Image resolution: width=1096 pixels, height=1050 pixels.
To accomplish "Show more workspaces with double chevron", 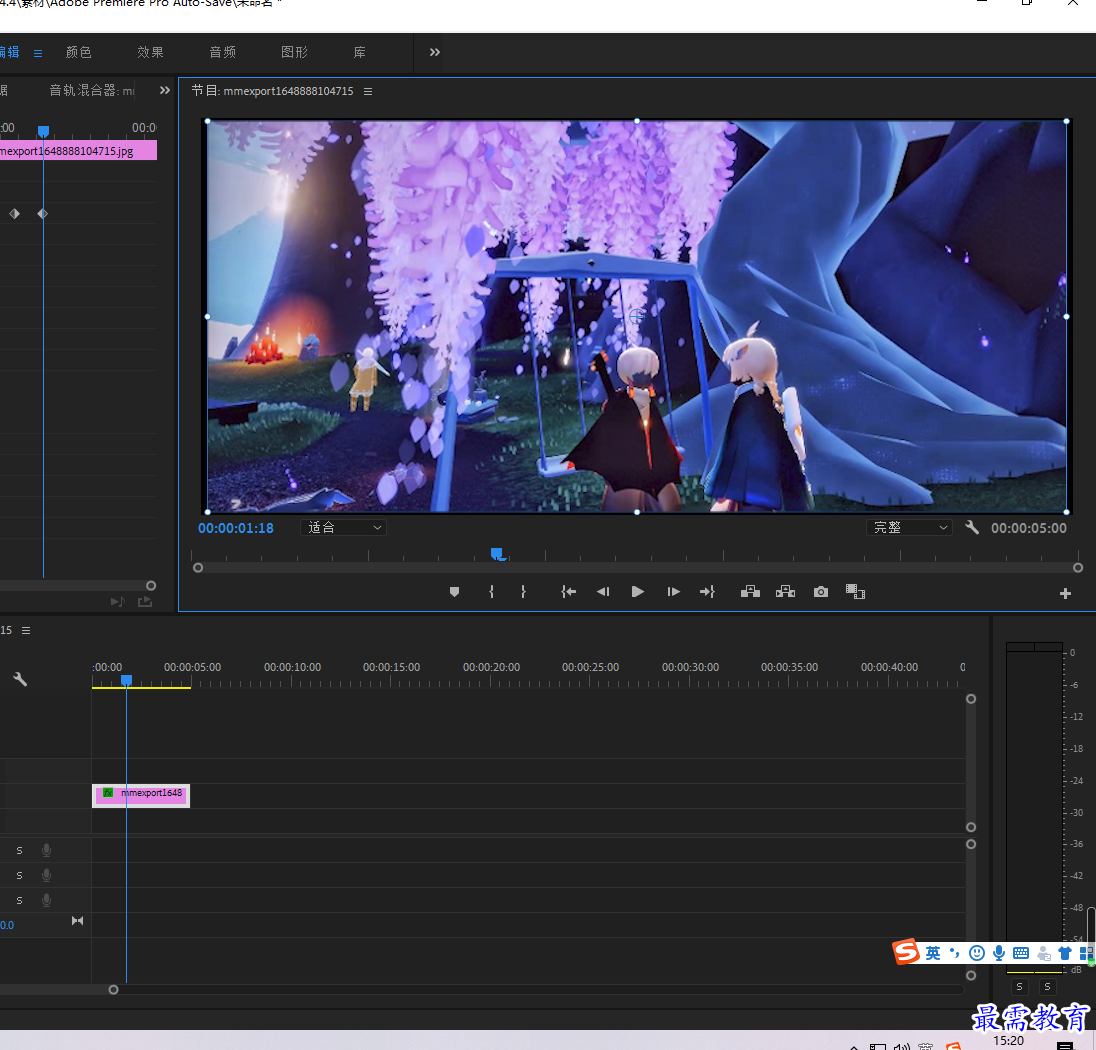I will tap(435, 52).
